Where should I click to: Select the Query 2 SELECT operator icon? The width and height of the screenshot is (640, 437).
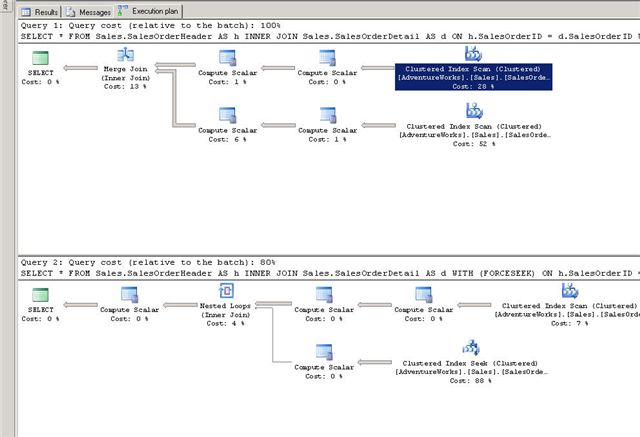point(41,293)
